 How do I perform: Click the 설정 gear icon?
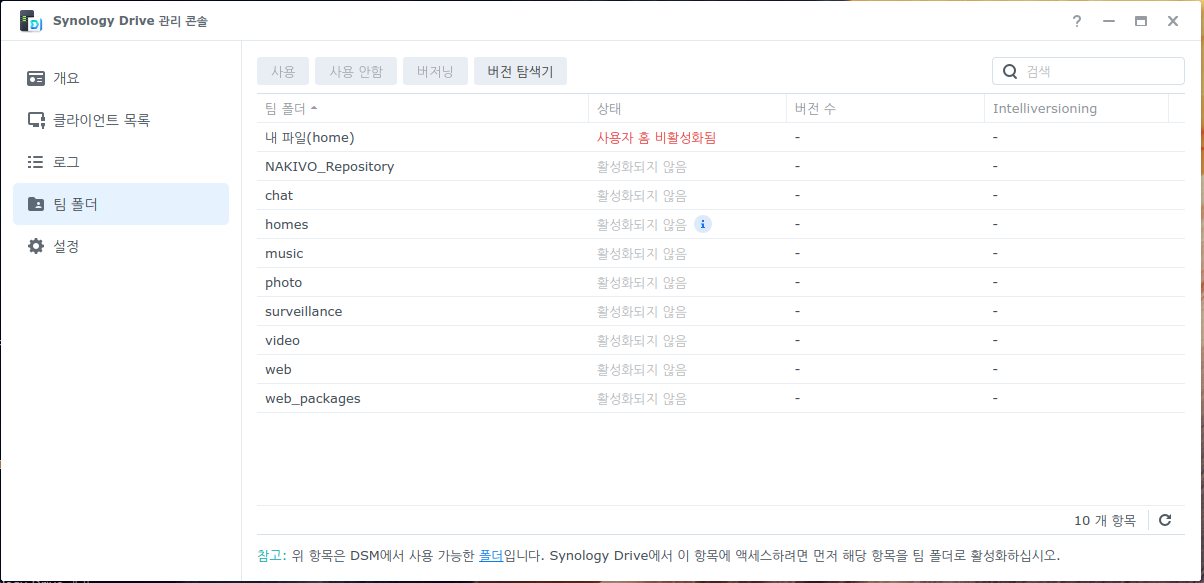[36, 246]
